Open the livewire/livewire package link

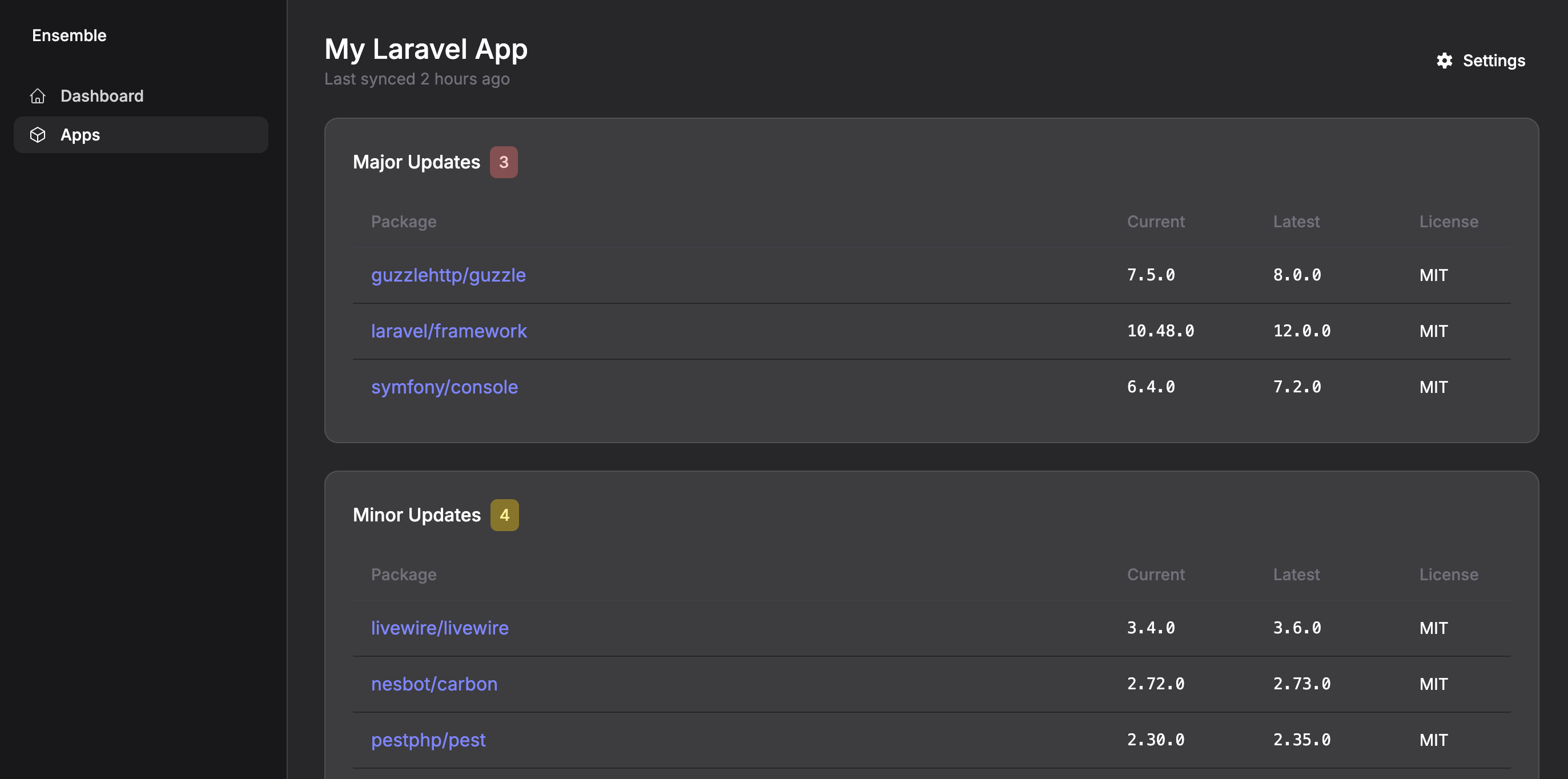point(440,628)
